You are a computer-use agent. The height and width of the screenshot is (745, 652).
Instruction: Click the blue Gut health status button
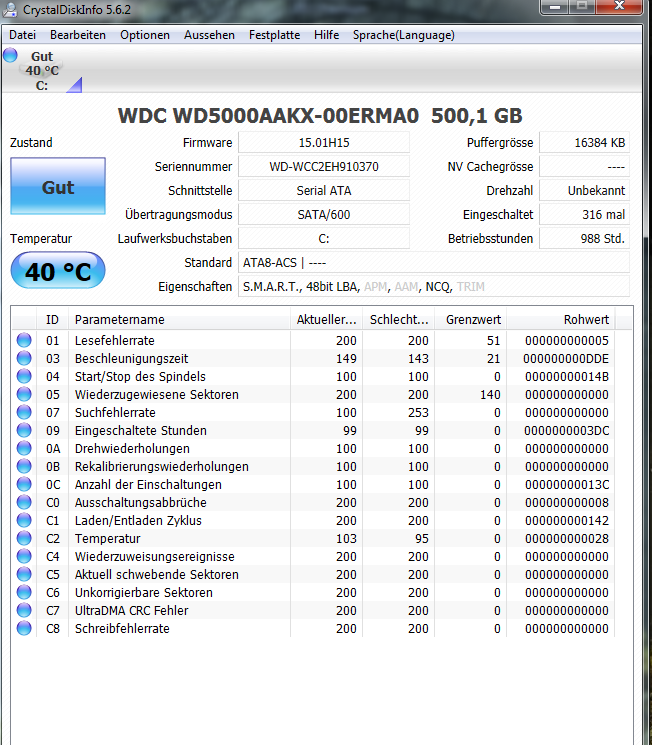58,186
